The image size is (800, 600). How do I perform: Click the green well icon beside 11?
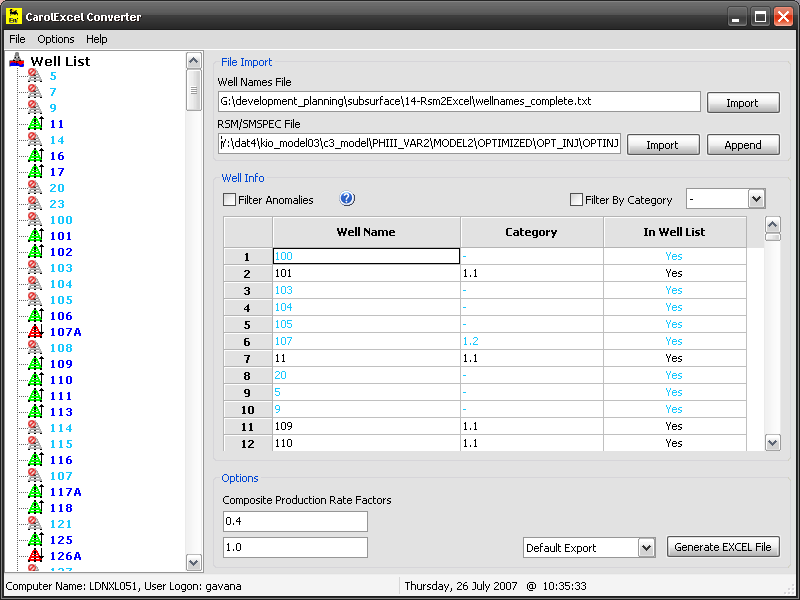pos(34,124)
